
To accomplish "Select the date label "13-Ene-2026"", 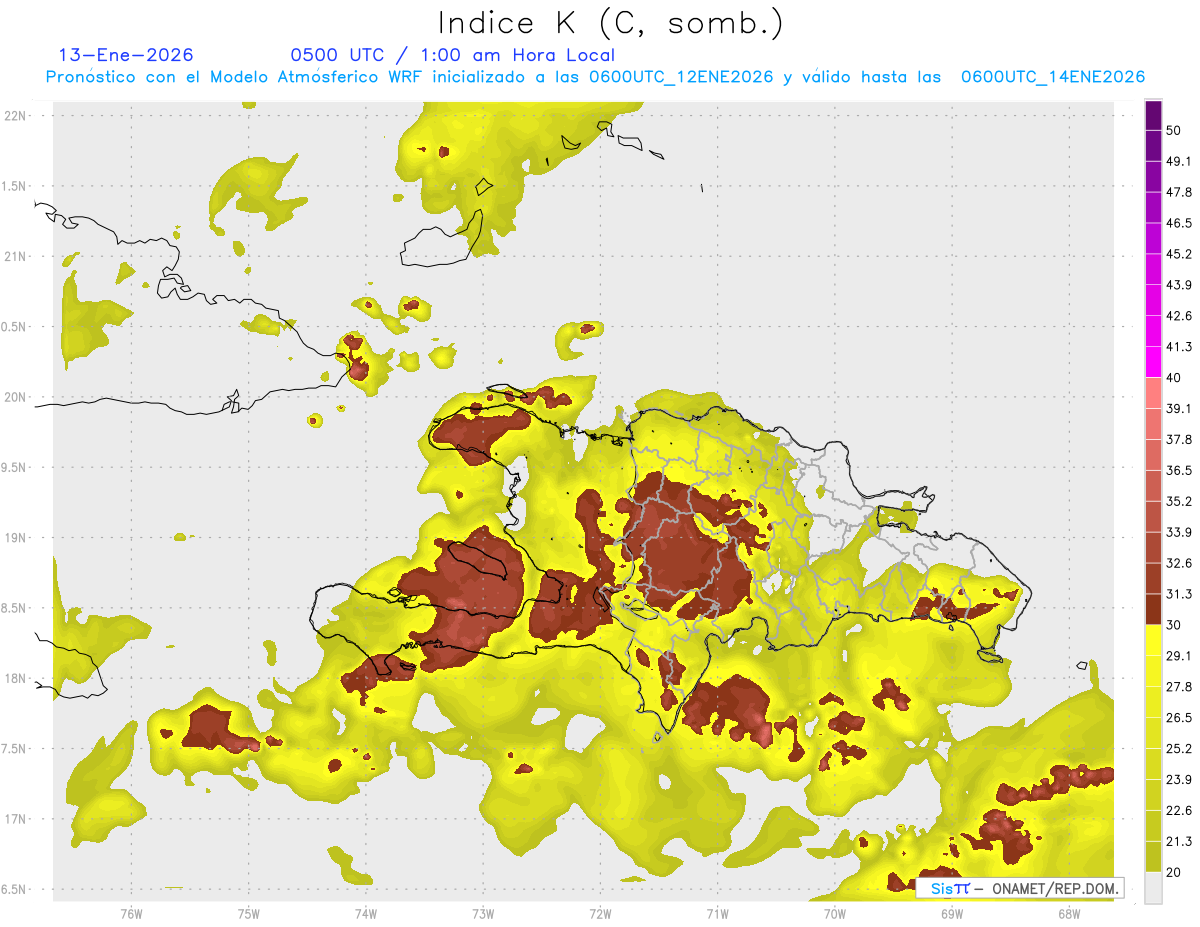I will (126, 55).
